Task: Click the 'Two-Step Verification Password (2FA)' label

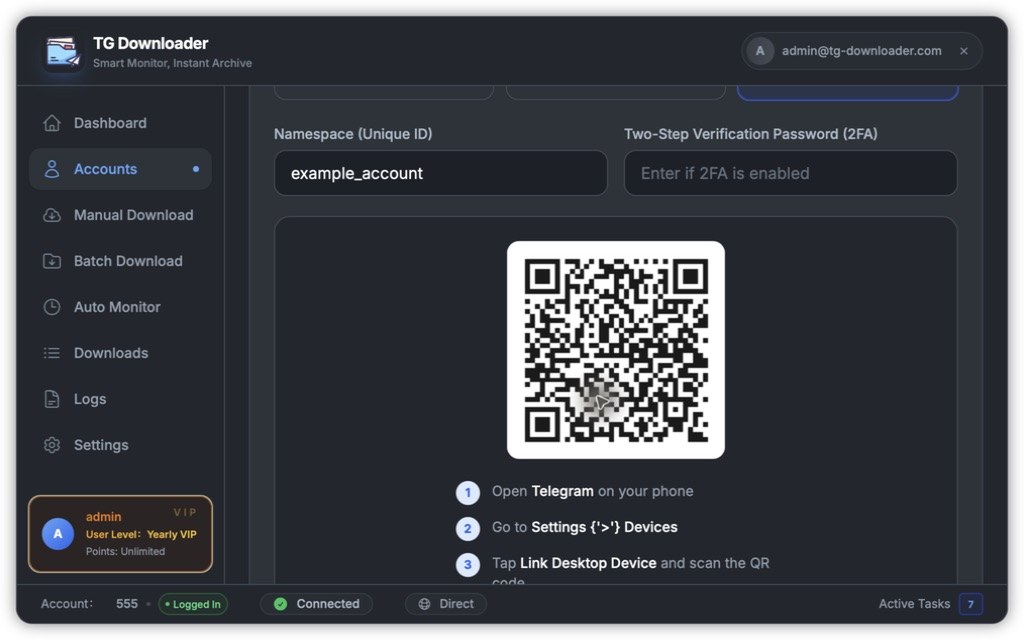Action: pyautogui.click(x=751, y=134)
